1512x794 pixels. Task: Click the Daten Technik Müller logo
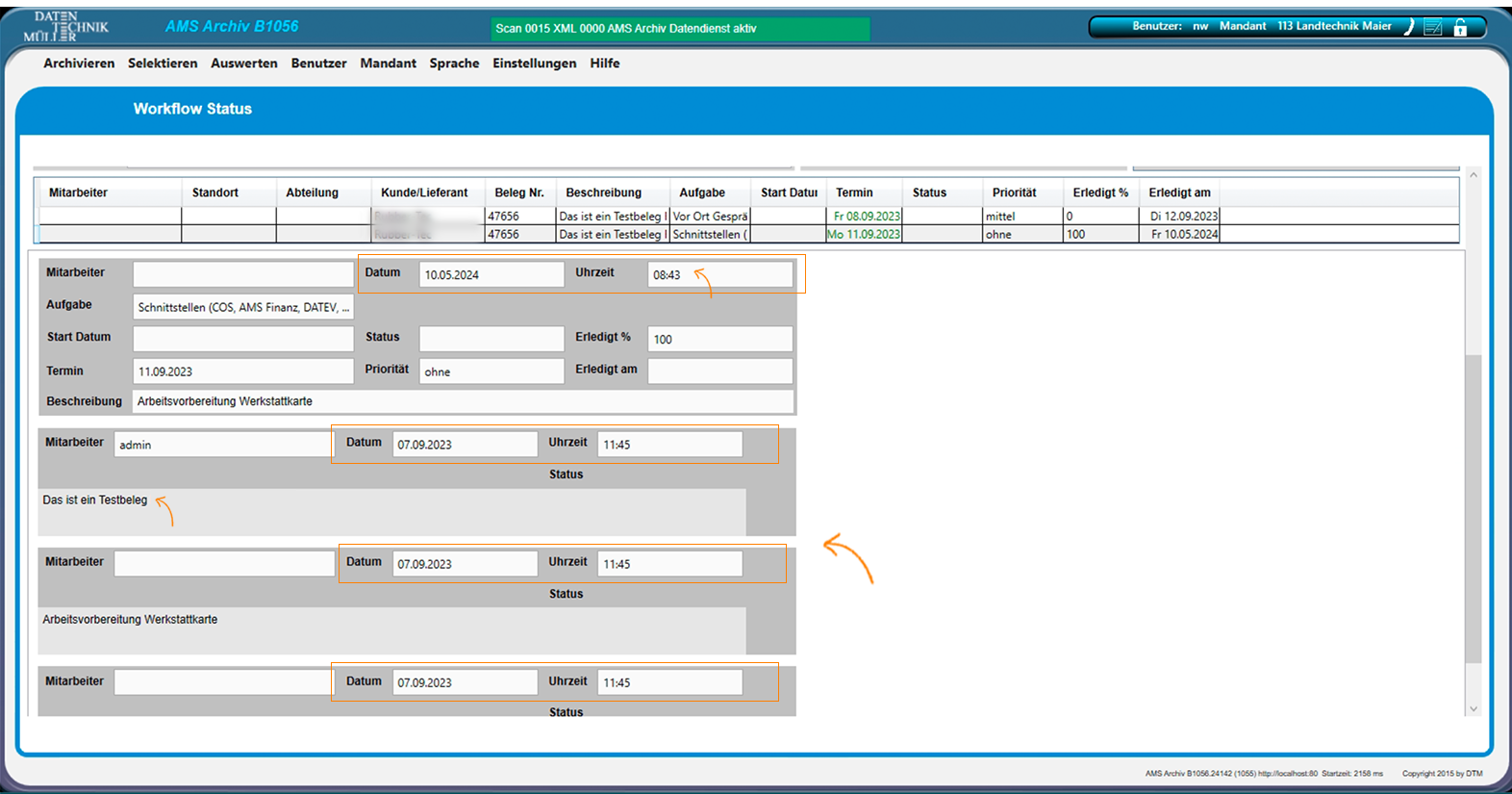pos(65,27)
